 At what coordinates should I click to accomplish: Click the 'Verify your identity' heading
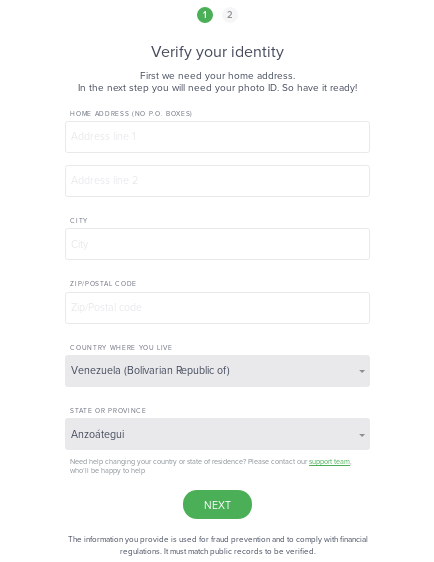click(217, 52)
